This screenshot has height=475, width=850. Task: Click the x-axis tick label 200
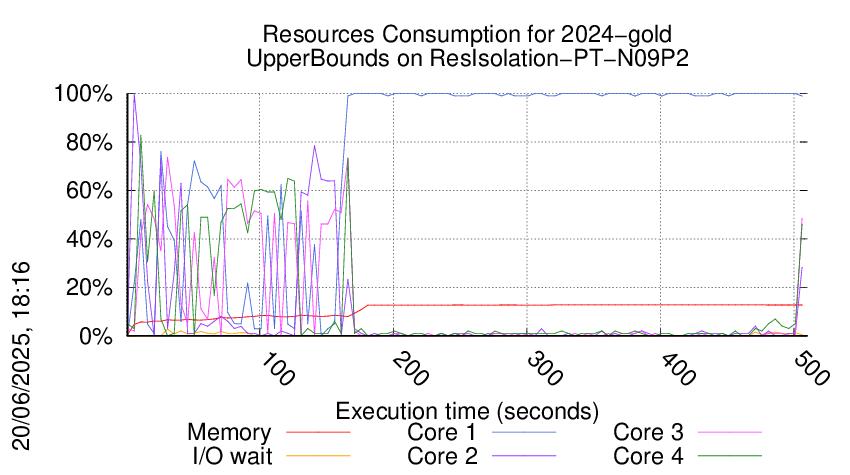(x=411, y=369)
